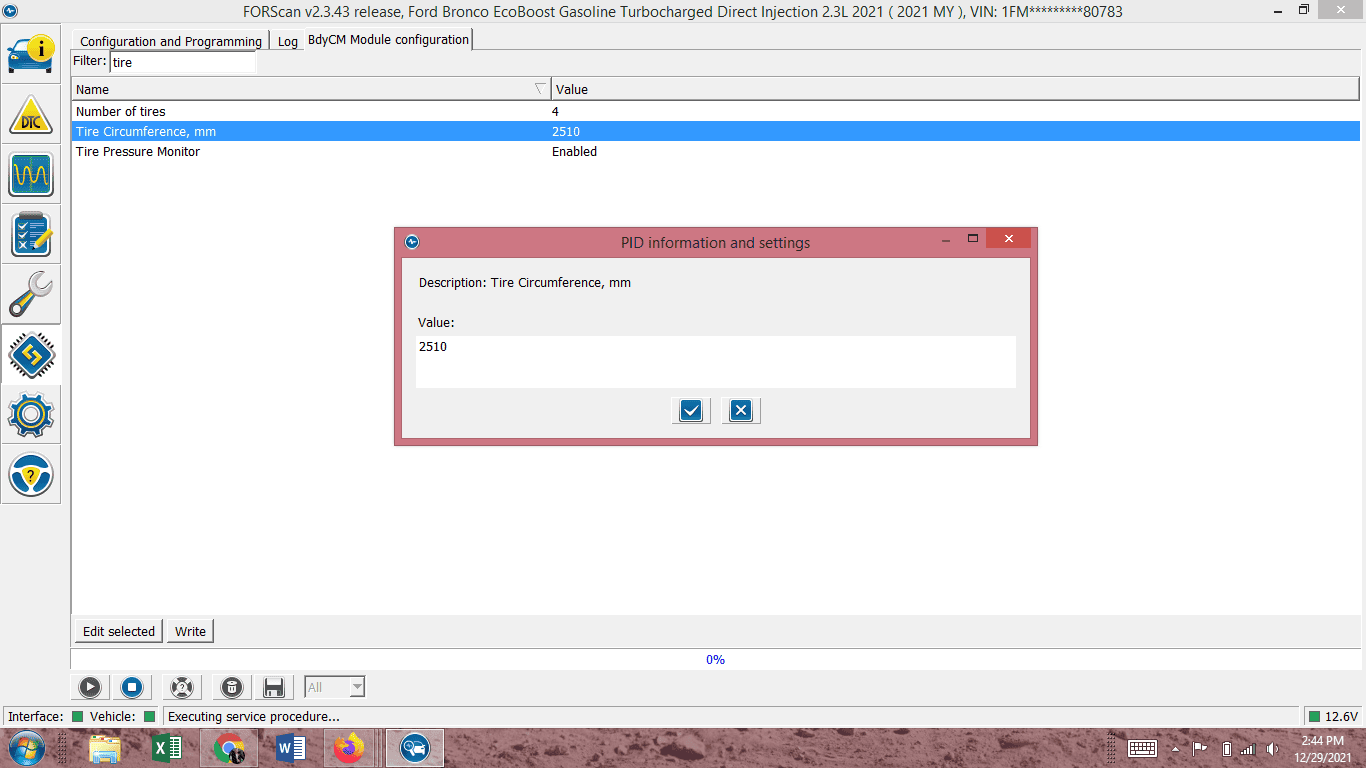
Task: Click the lifebuoy restore icon
Action: pyautogui.click(x=181, y=687)
